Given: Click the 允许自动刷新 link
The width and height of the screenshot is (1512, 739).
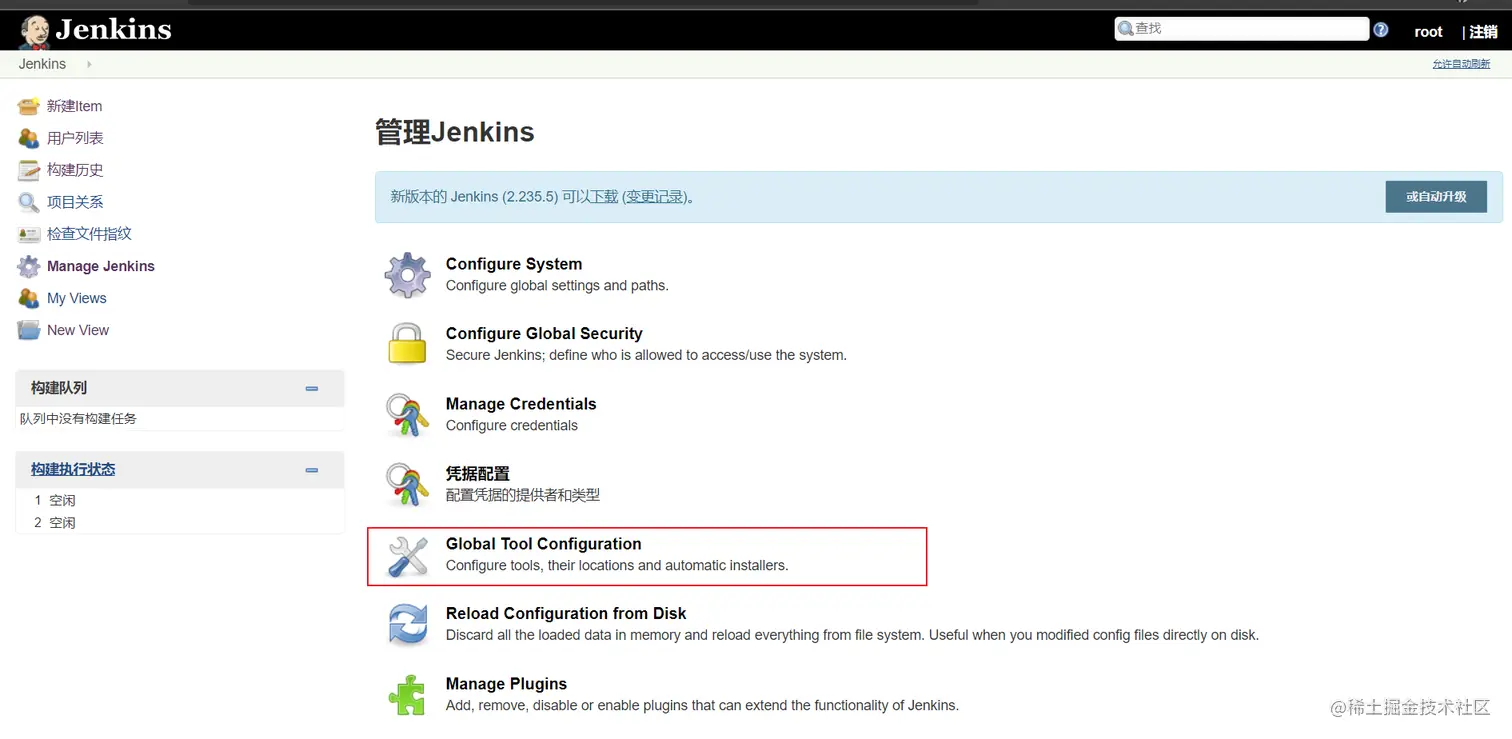Looking at the screenshot, I should click(1461, 64).
